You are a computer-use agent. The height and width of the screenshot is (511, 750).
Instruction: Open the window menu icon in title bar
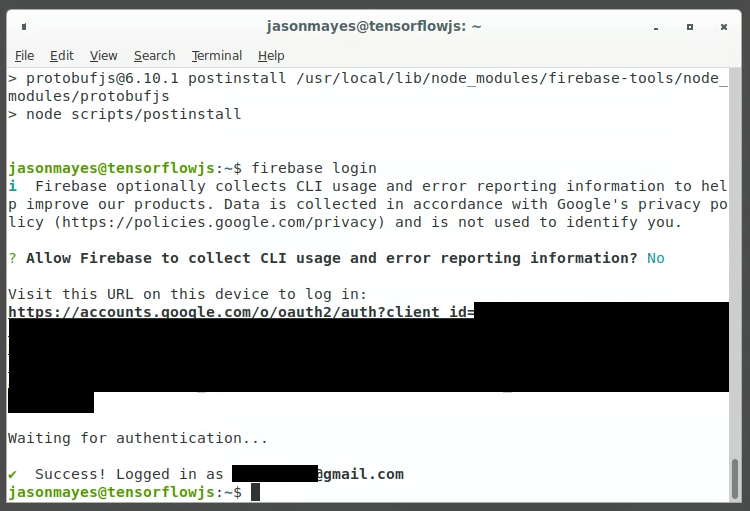24,26
